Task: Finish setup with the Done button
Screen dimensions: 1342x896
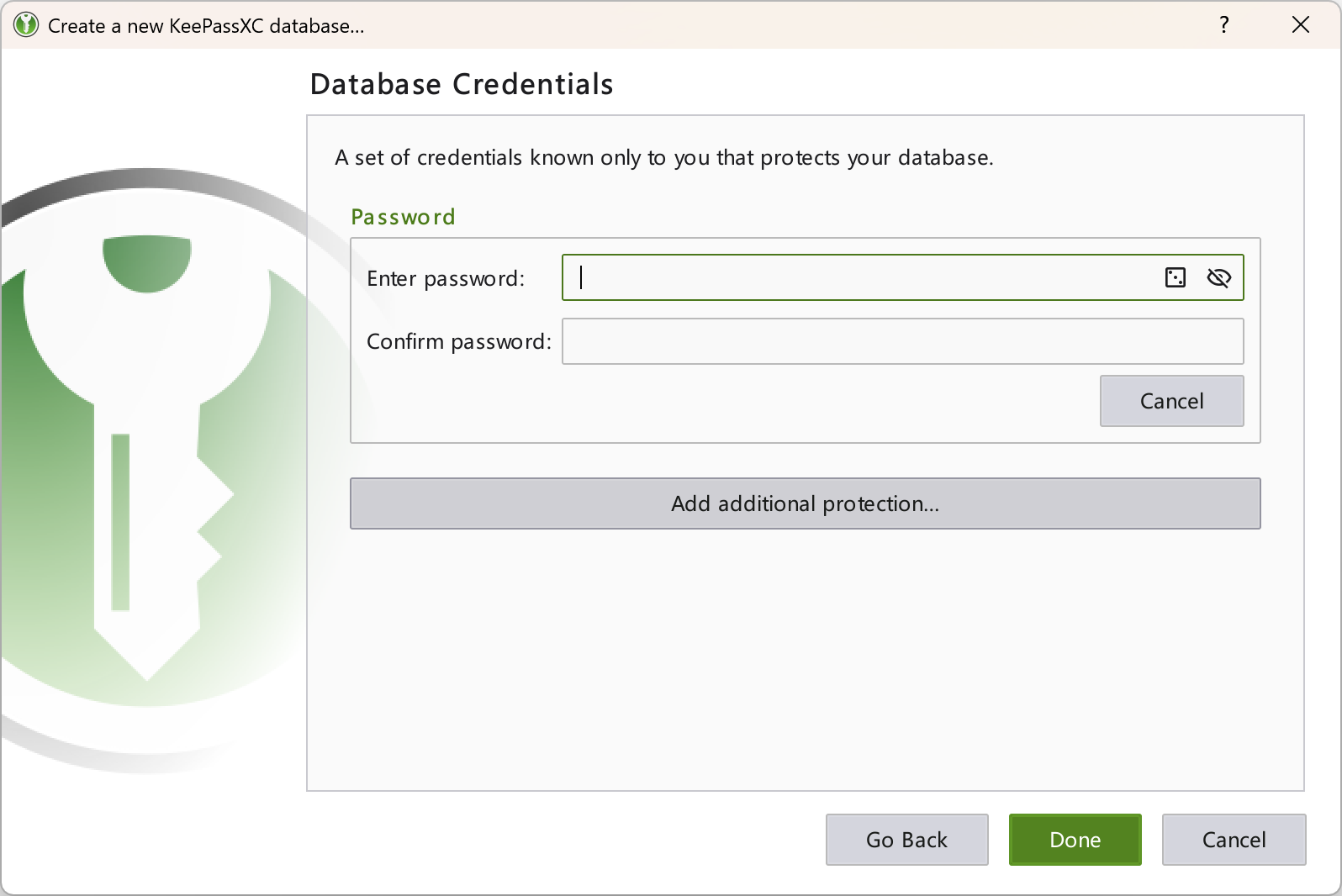Action: click(x=1075, y=840)
